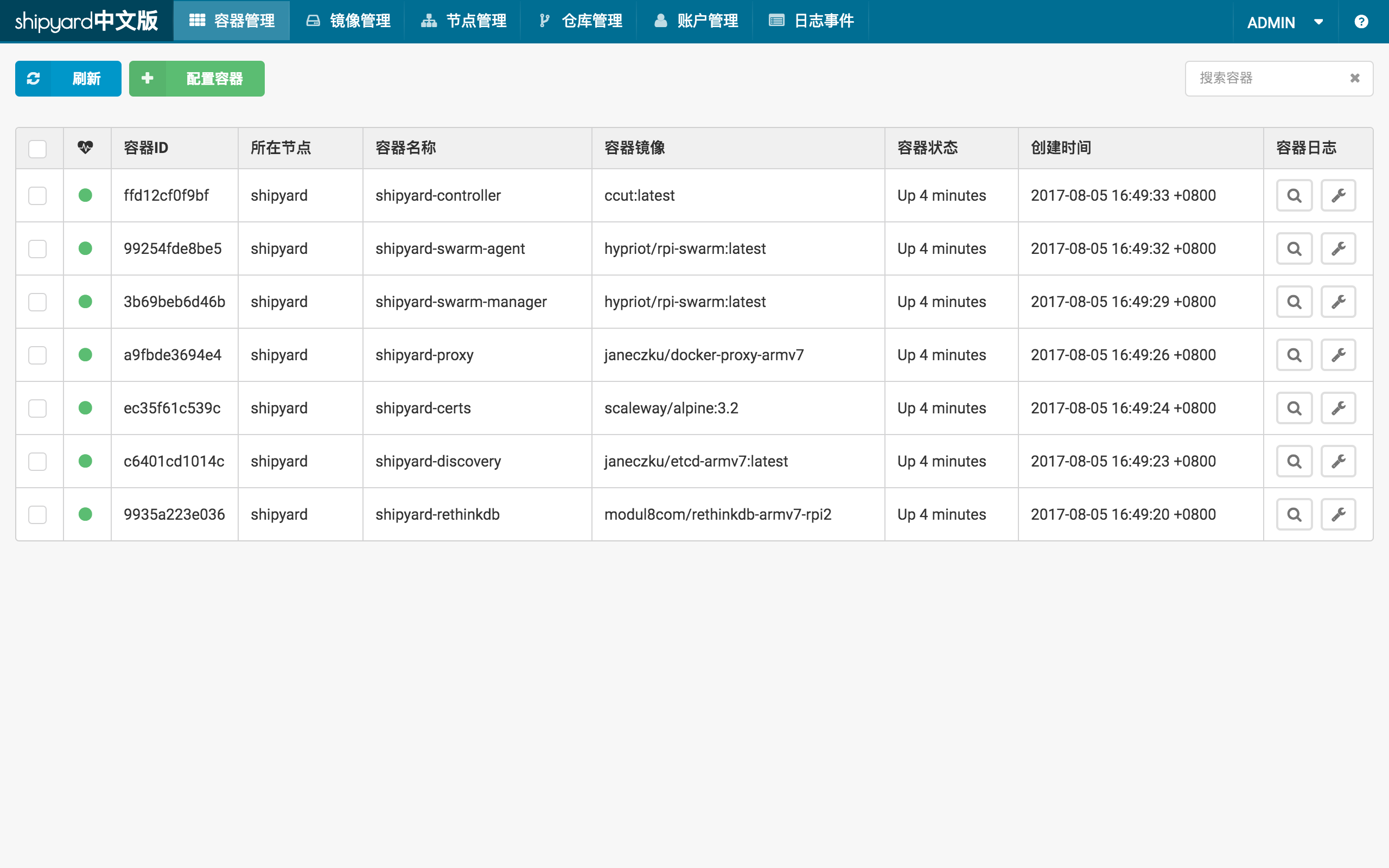1389x868 pixels.
Task: Select checkbox for shipyard-swarm-manager row
Action: click(x=37, y=302)
